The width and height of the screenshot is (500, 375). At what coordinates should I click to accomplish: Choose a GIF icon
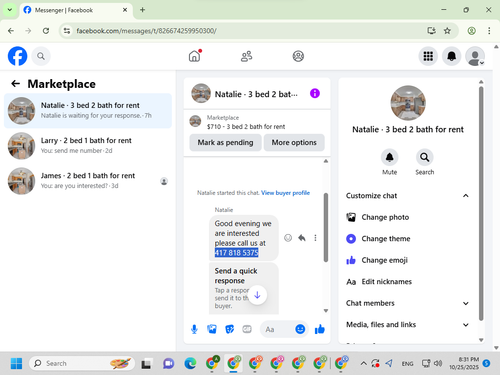coord(247,329)
